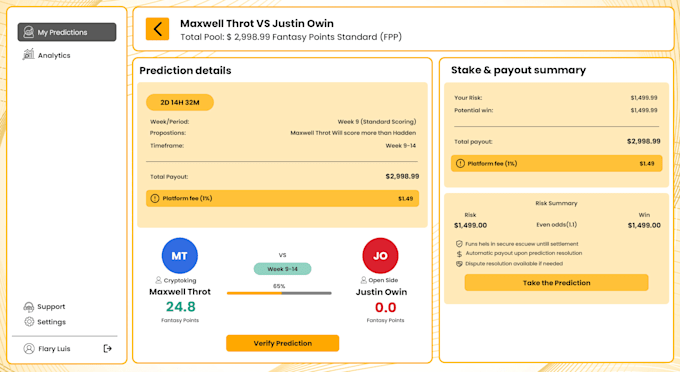
Task: Click the 0.0 fantasy points score
Action: 385,307
